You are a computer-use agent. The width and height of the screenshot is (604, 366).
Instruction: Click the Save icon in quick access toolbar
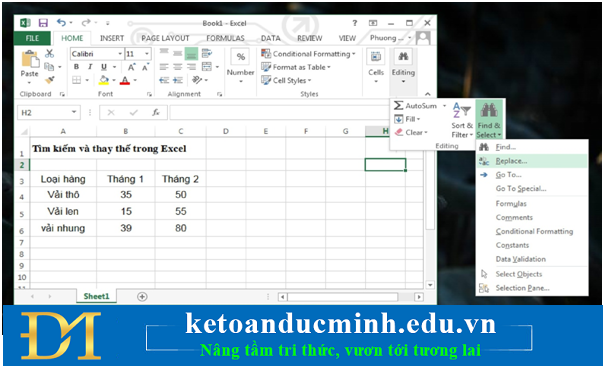[x=43, y=23]
